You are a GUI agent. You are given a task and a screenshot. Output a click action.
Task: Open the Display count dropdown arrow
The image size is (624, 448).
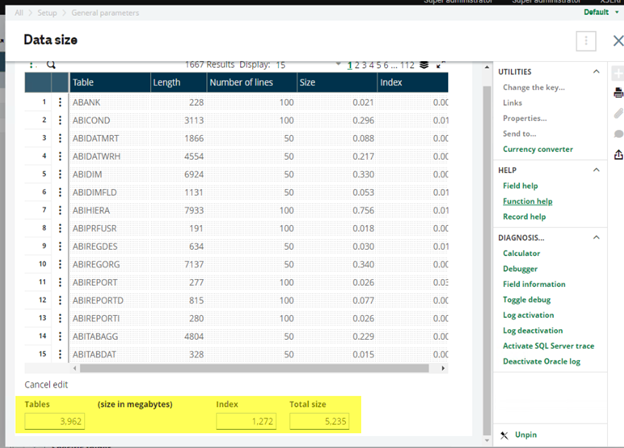(x=338, y=64)
